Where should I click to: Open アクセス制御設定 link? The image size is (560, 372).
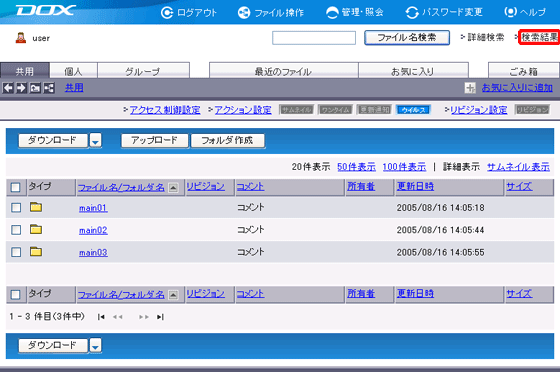[x=165, y=110]
